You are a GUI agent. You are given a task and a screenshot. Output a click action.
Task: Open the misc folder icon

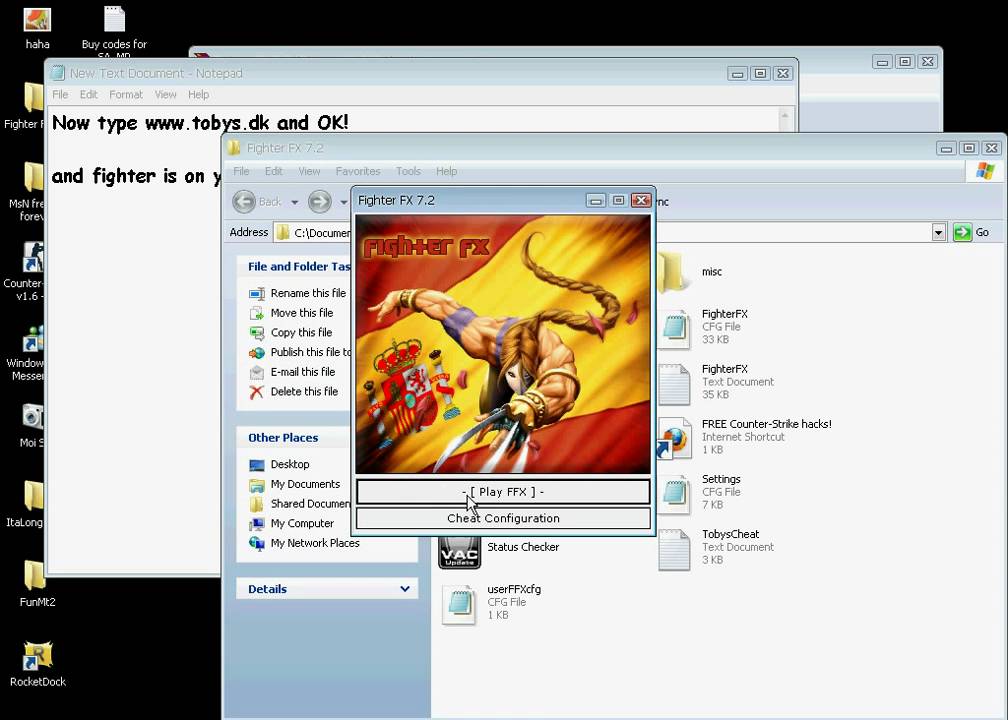click(x=674, y=272)
